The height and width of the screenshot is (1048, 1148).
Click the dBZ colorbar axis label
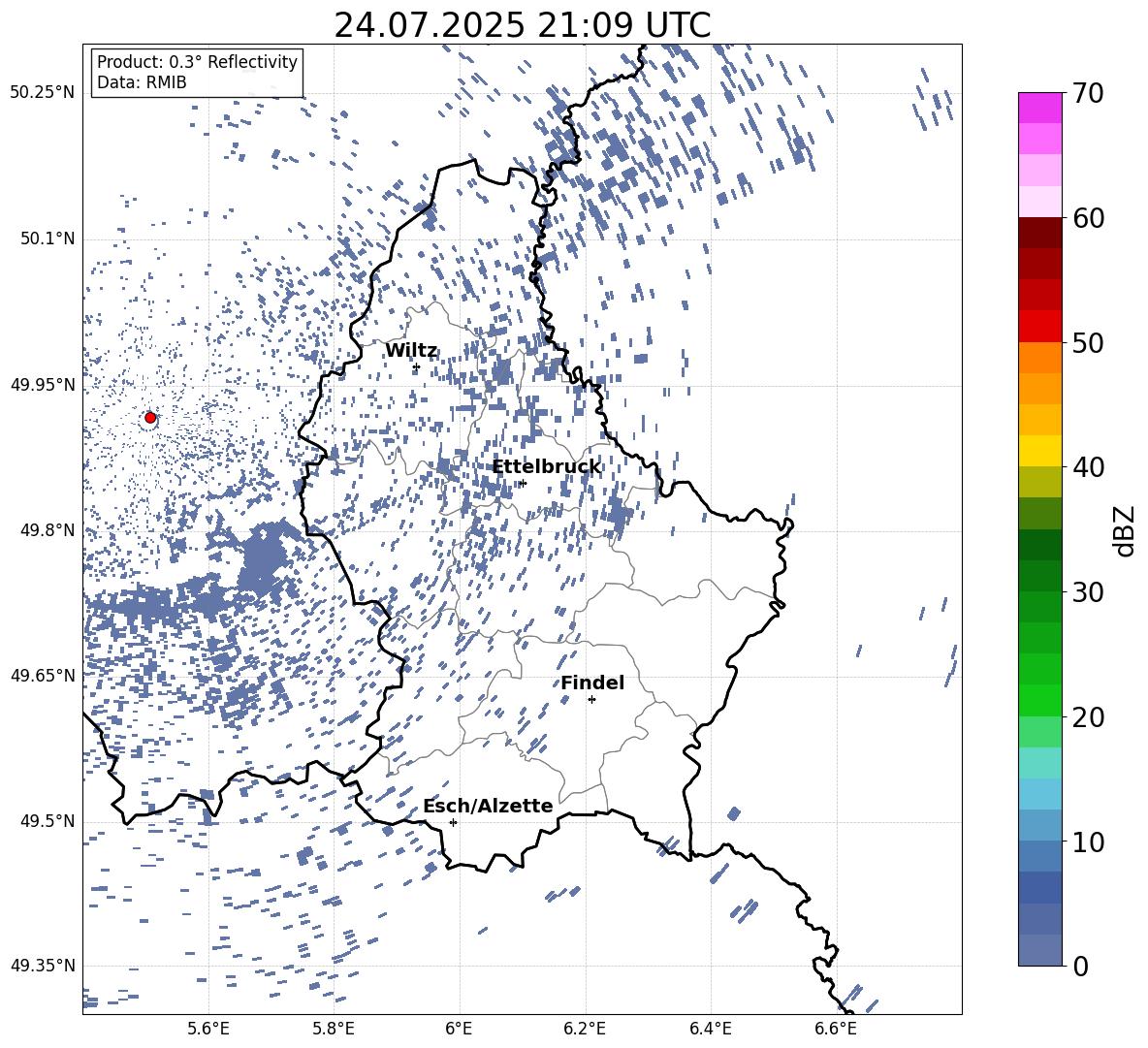[x=1126, y=530]
